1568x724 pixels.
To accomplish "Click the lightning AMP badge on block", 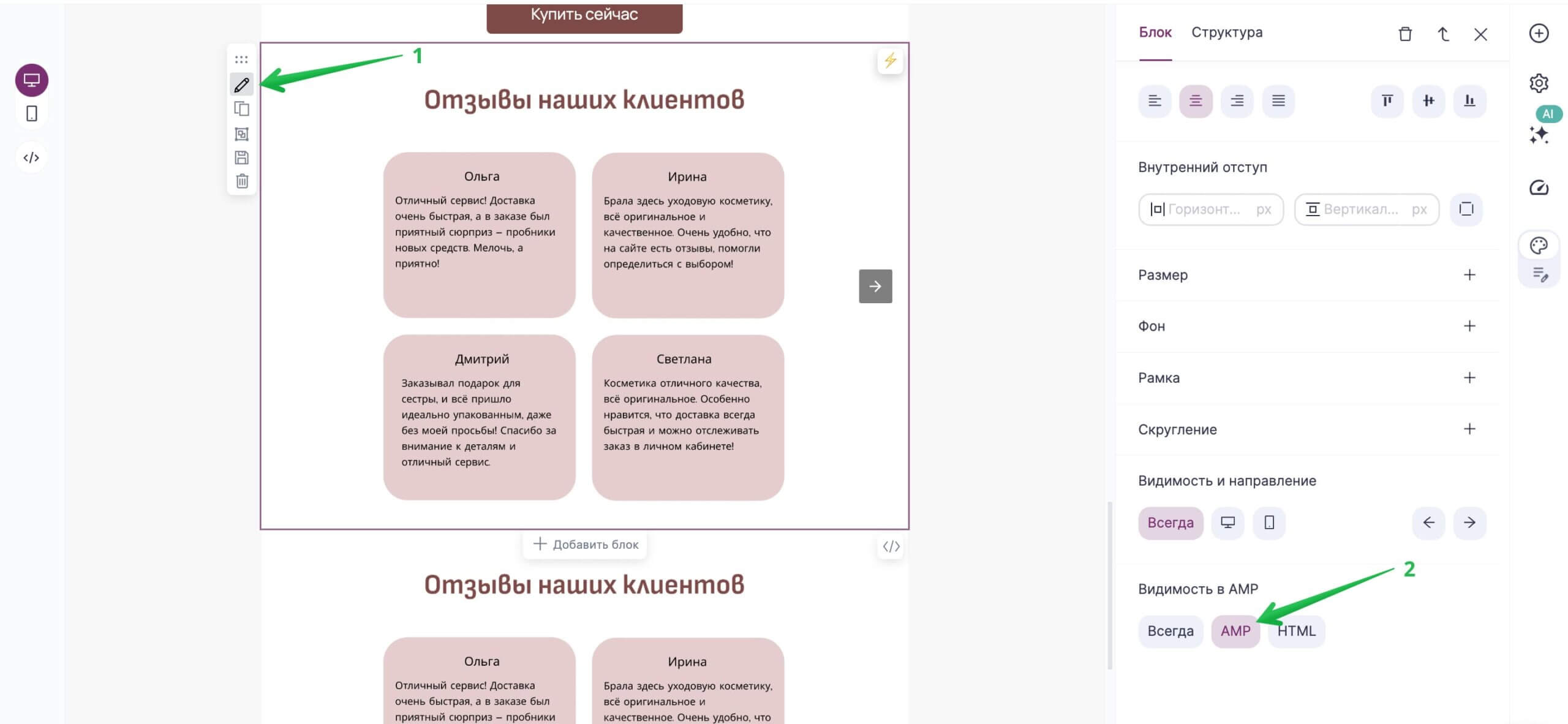I will [x=890, y=60].
